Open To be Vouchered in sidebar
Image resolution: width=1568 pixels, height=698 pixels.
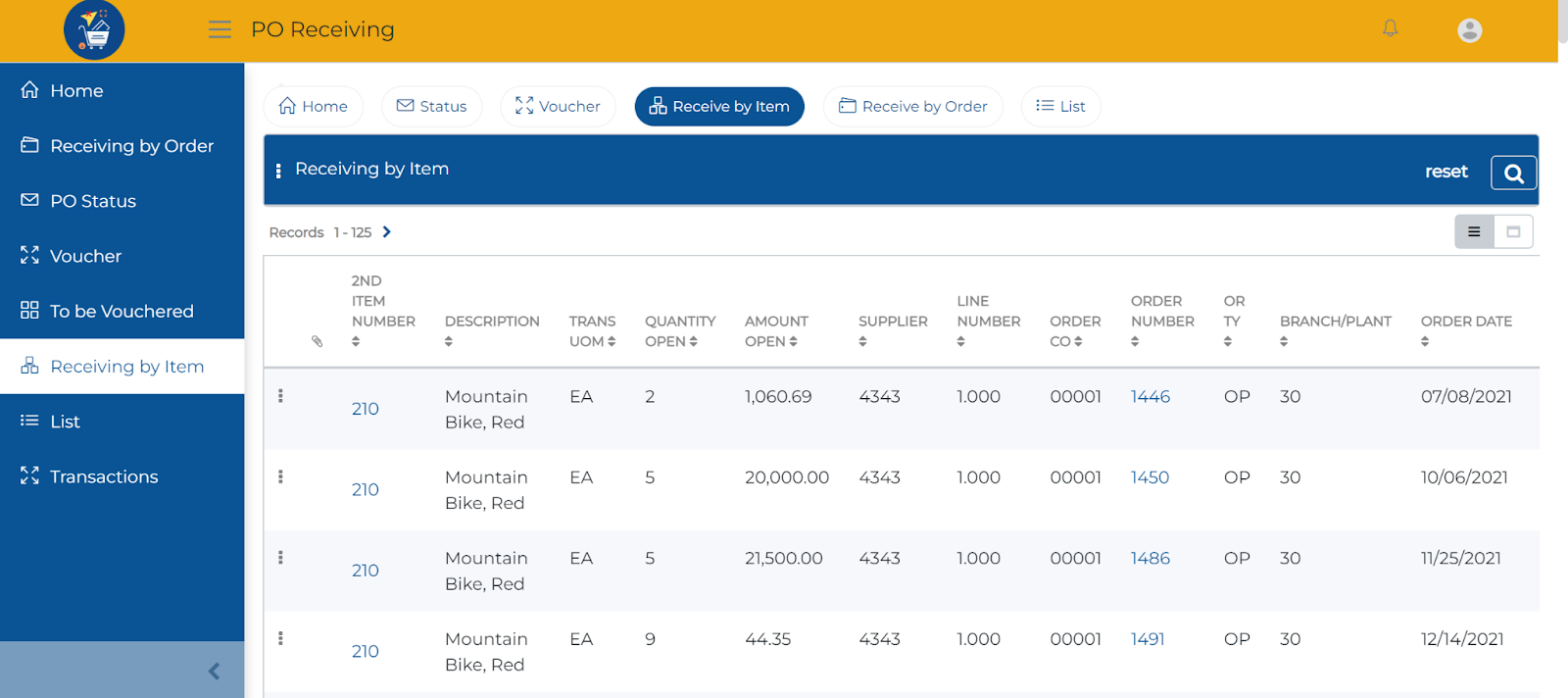pos(122,311)
